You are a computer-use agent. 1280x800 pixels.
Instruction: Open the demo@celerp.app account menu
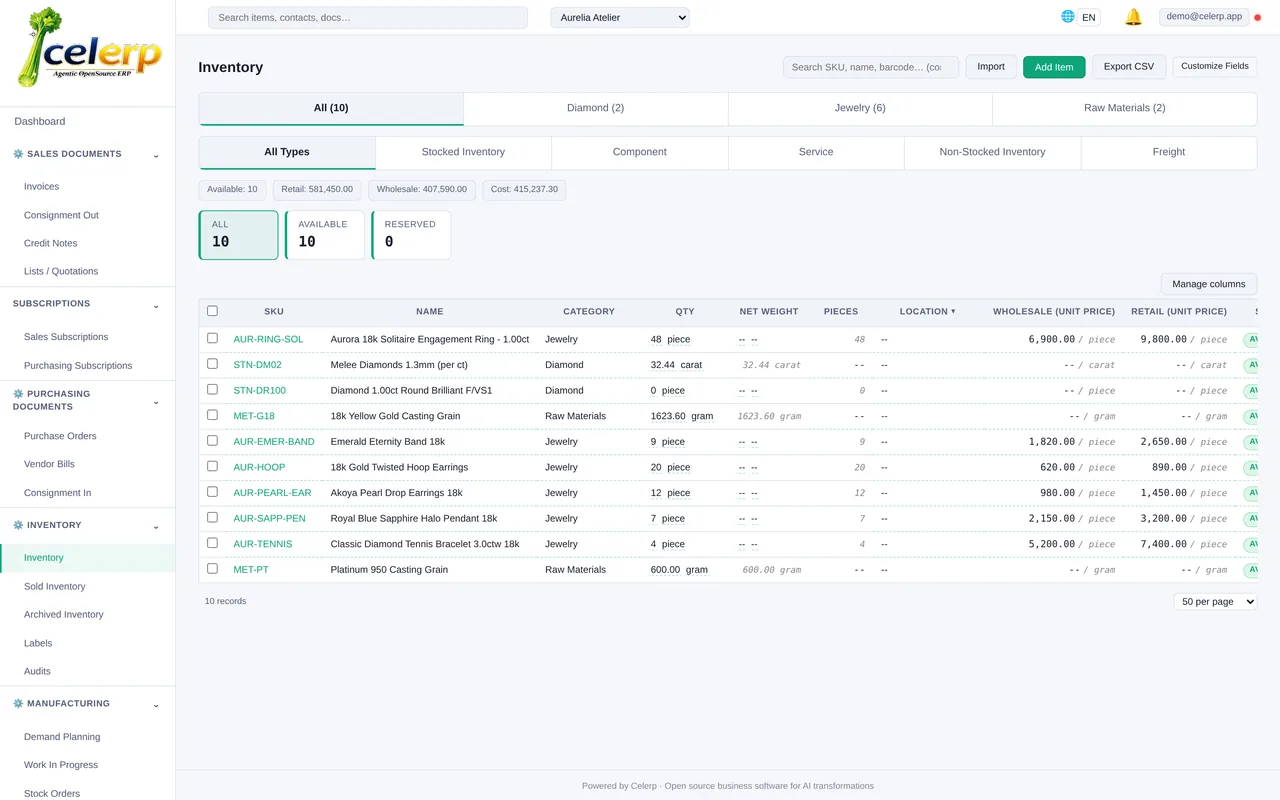(1204, 17)
